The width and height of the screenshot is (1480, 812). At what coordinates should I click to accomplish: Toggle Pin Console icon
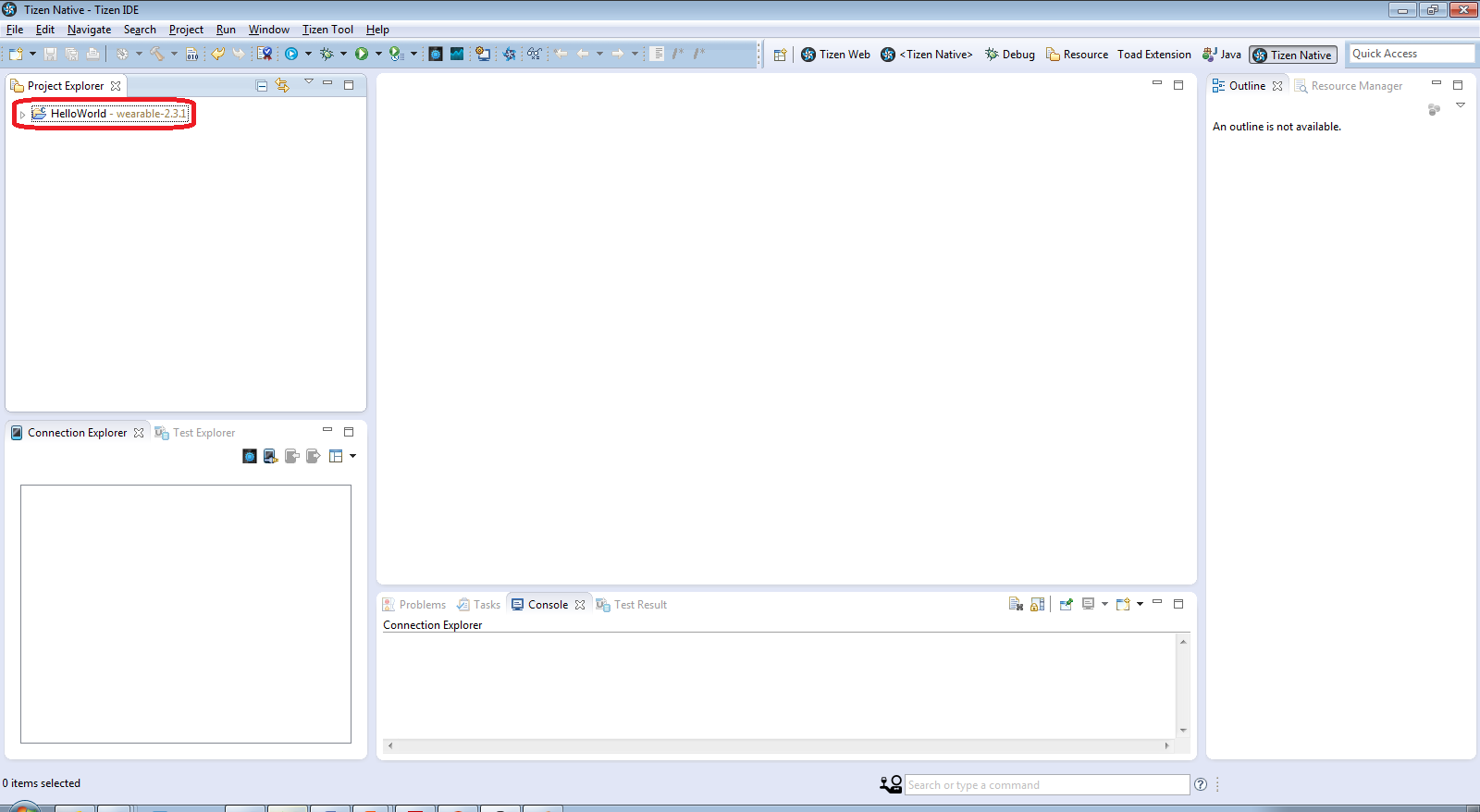tap(1066, 604)
